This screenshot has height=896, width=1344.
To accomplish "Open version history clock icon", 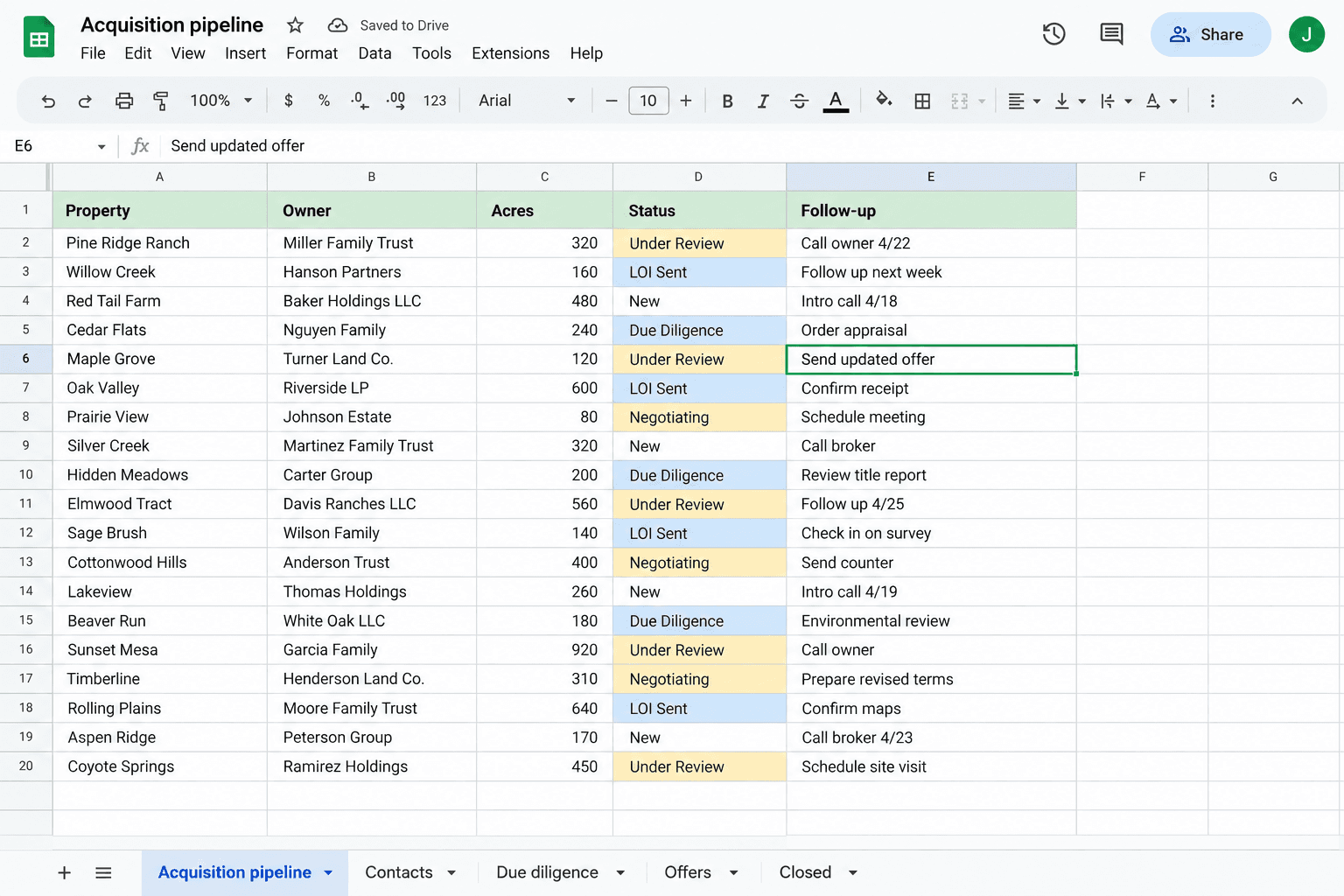I will tap(1053, 34).
